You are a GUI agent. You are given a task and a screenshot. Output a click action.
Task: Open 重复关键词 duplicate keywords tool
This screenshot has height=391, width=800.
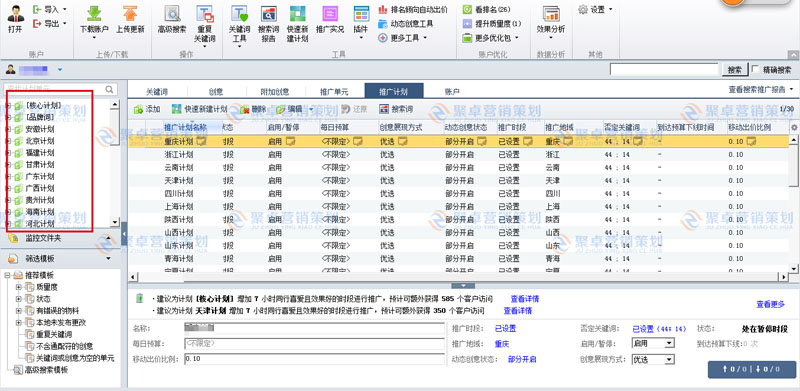205,24
